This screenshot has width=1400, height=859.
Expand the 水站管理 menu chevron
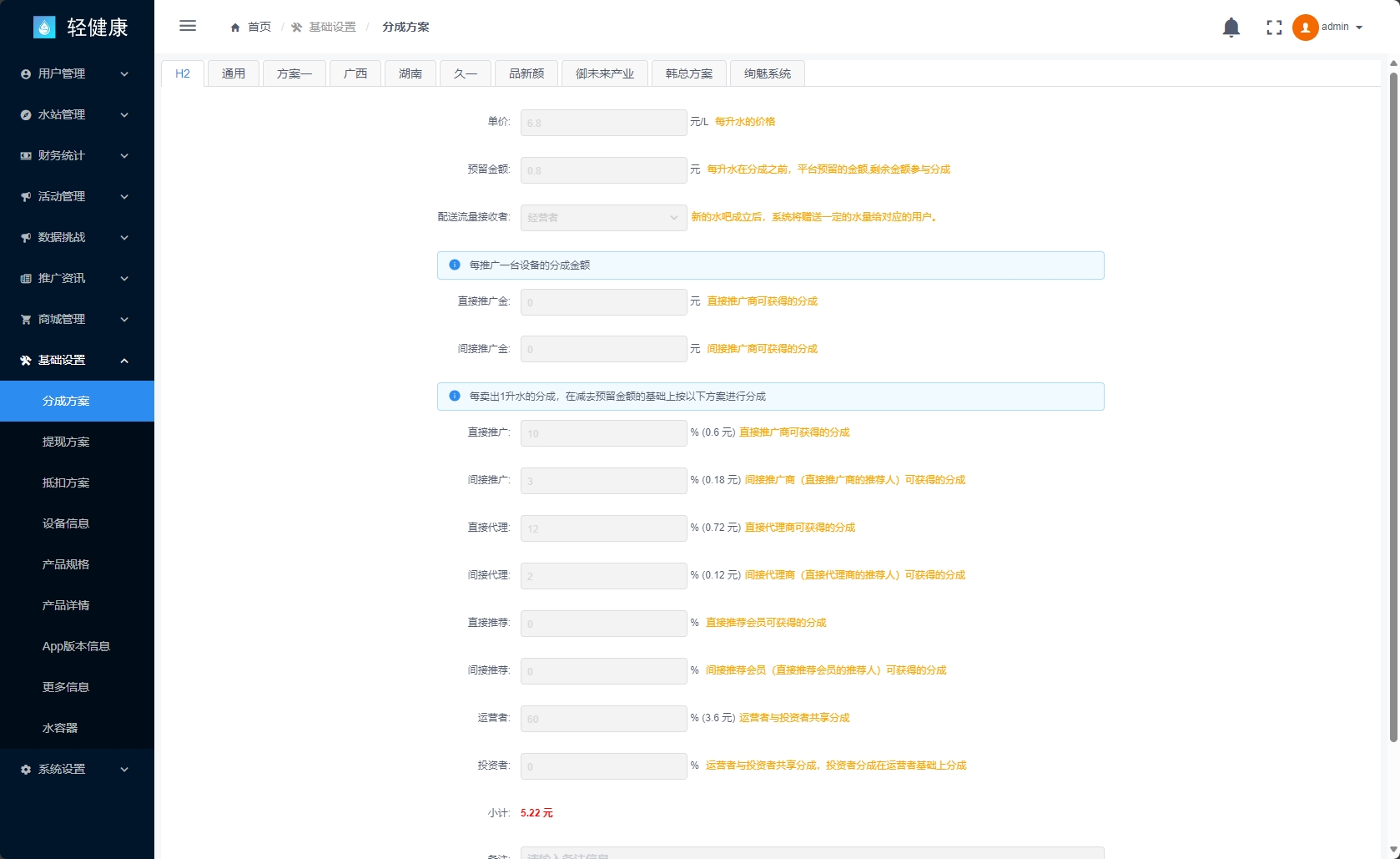point(124,115)
